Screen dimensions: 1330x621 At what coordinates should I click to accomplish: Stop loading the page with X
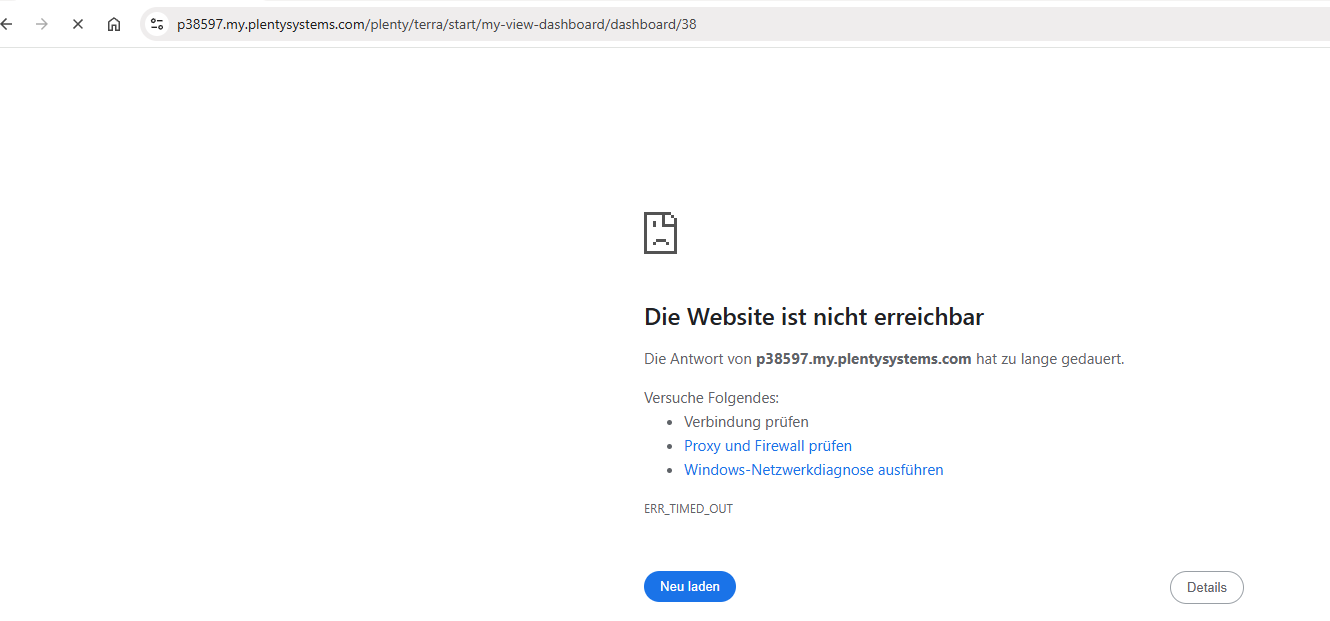point(78,24)
